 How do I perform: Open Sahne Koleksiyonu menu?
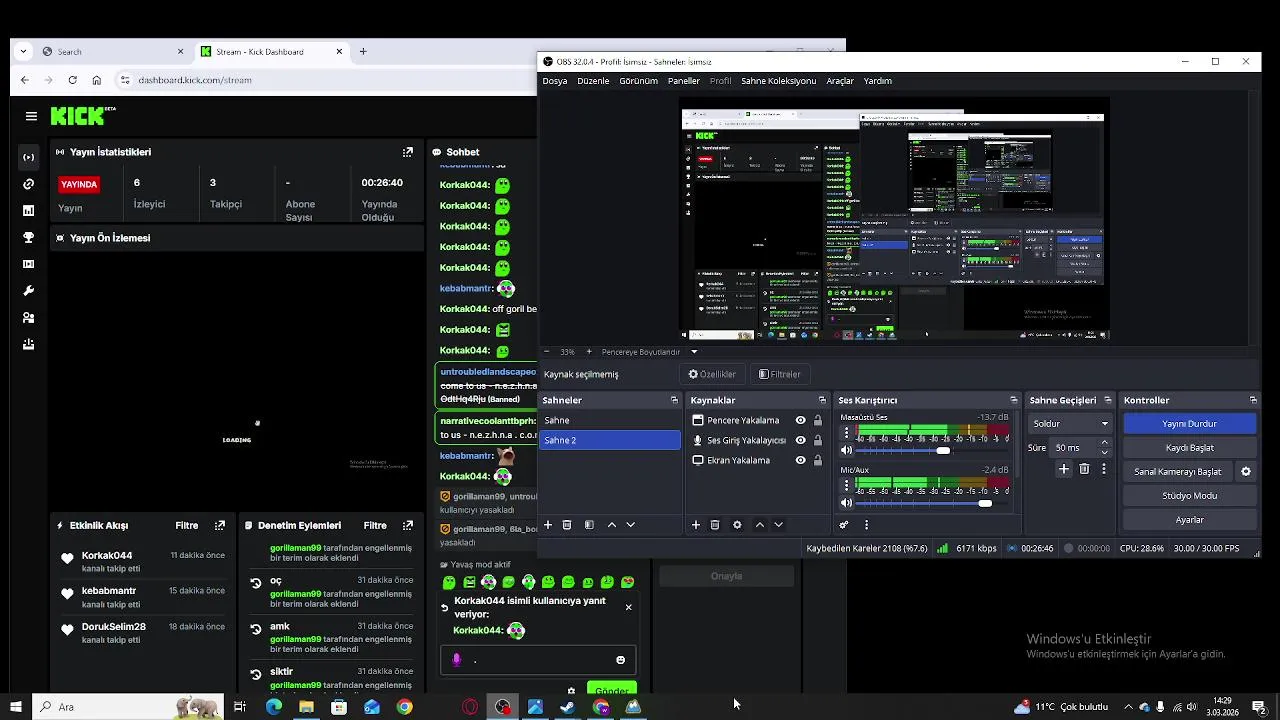pyautogui.click(x=778, y=81)
